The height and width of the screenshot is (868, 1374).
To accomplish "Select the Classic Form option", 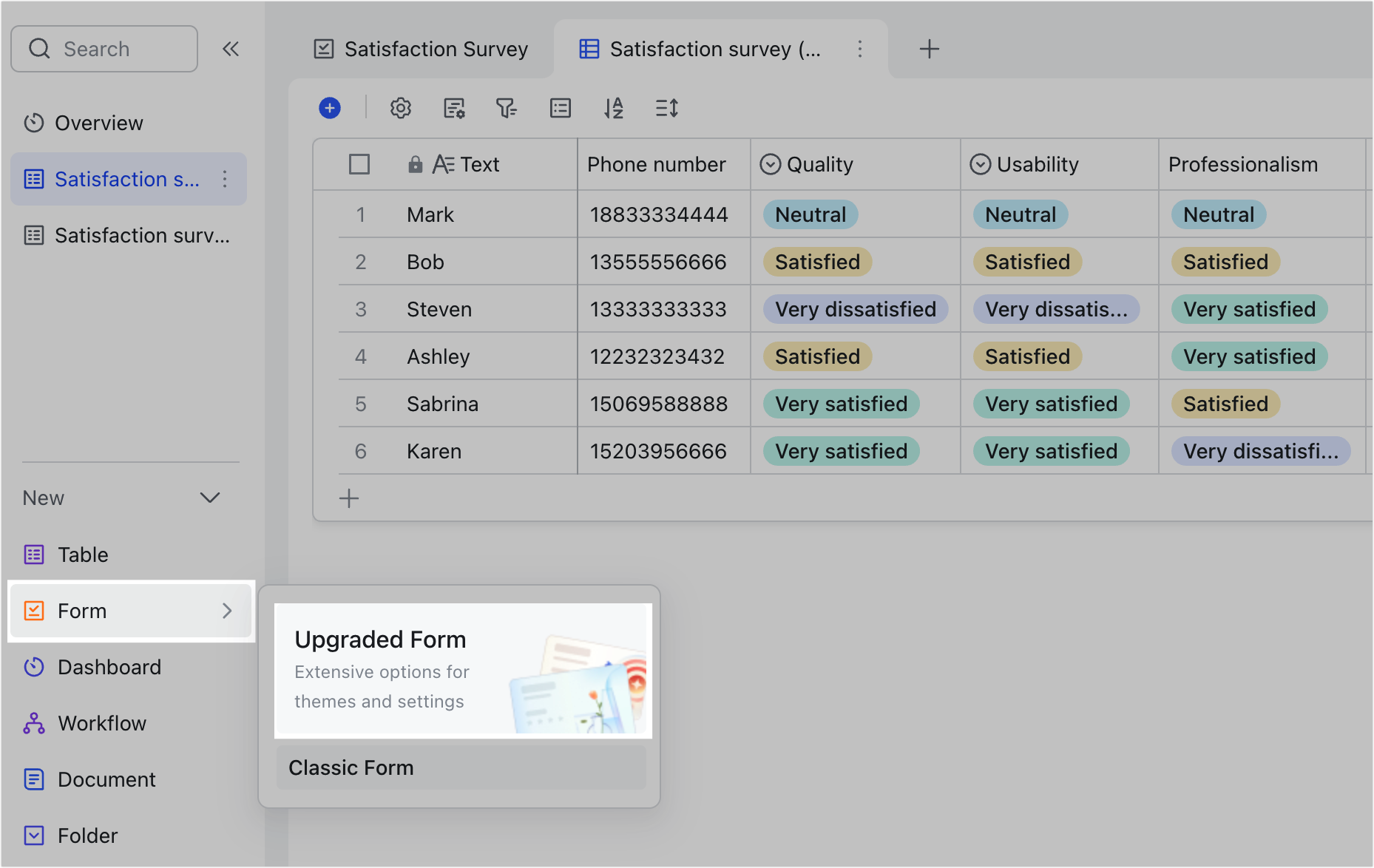I will pos(350,767).
